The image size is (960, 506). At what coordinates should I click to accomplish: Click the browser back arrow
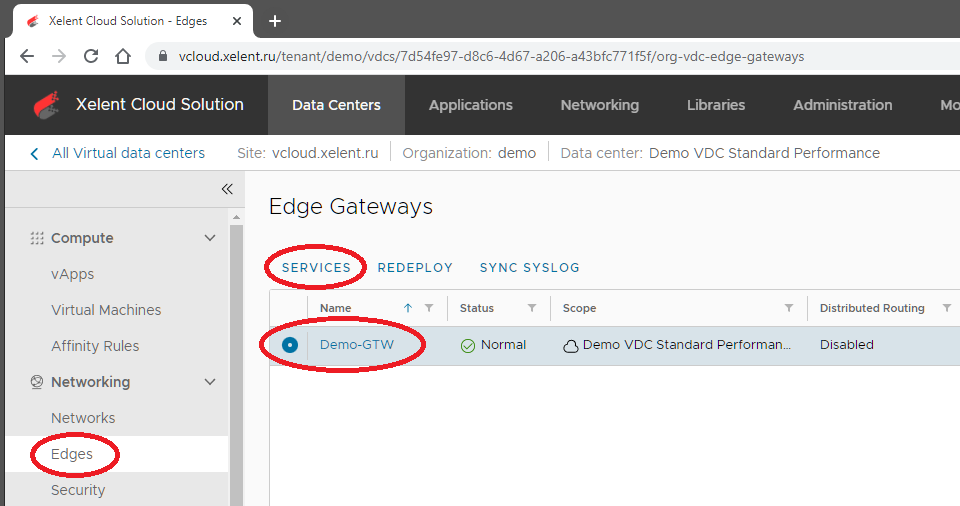tap(27, 56)
